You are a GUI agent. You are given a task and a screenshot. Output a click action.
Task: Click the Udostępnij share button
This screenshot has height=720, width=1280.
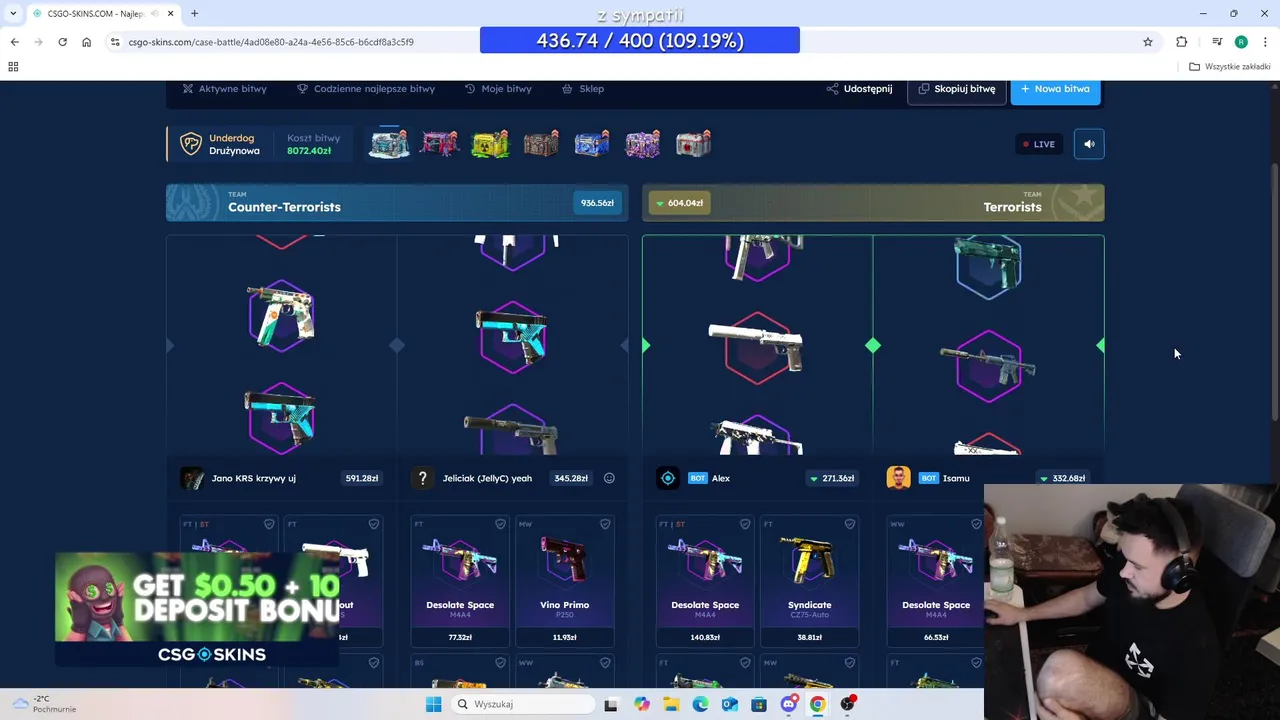click(x=859, y=89)
